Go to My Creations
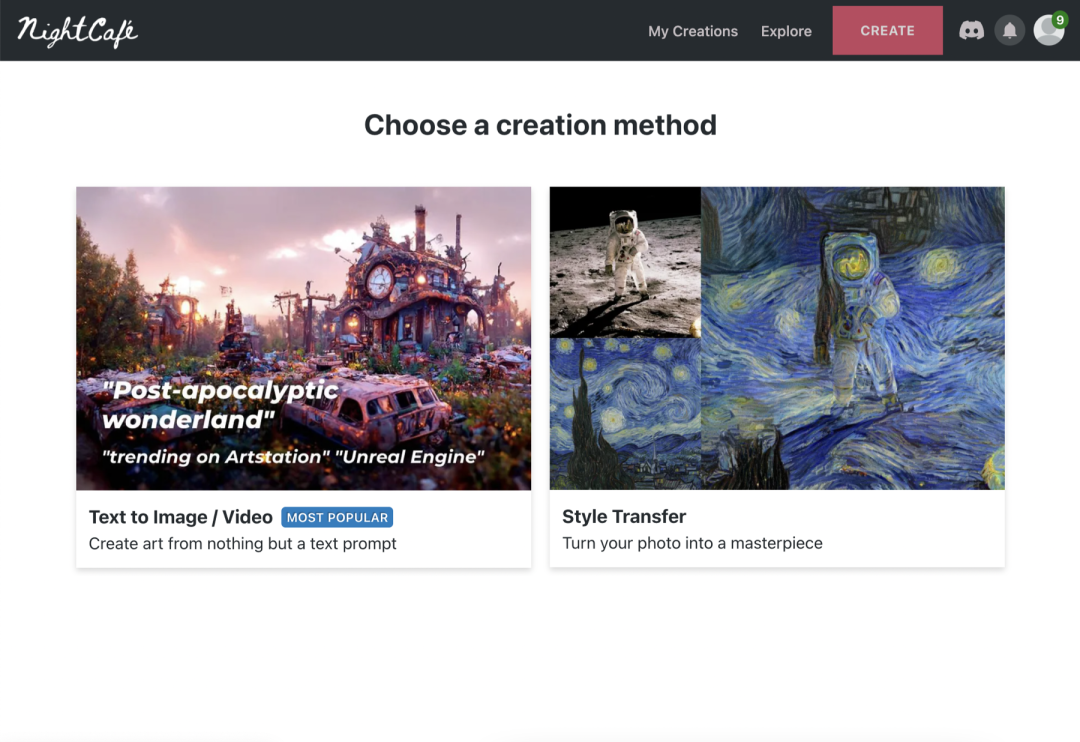Screen dimensions: 1080x742 [x=692, y=31]
